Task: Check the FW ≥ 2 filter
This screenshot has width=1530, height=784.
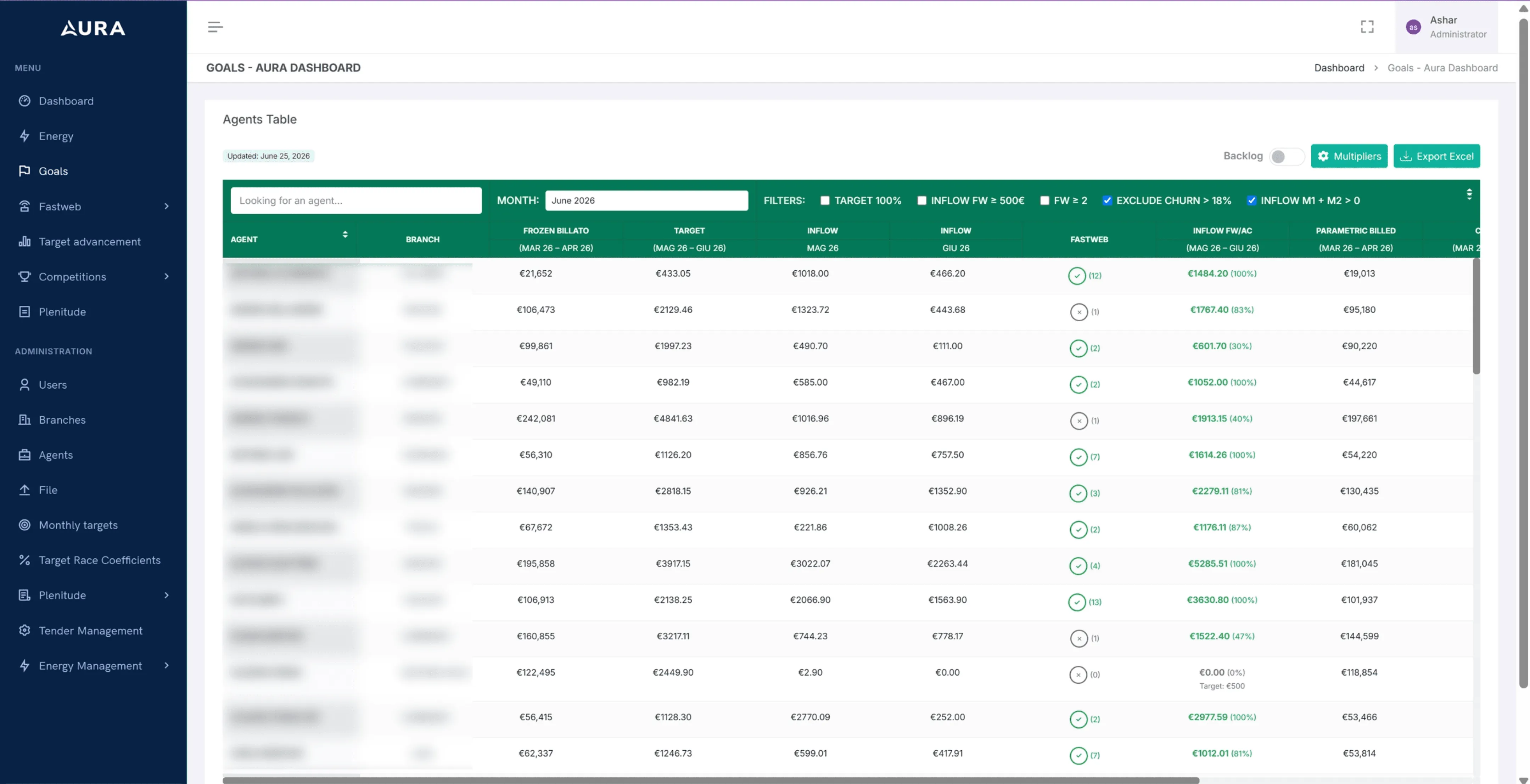Action: [1044, 201]
